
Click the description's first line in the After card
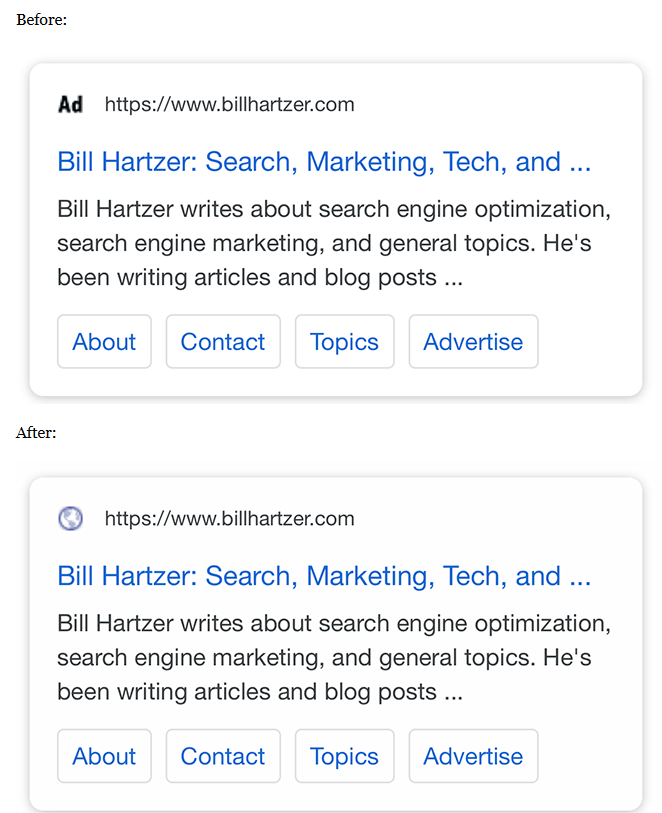(x=334, y=624)
